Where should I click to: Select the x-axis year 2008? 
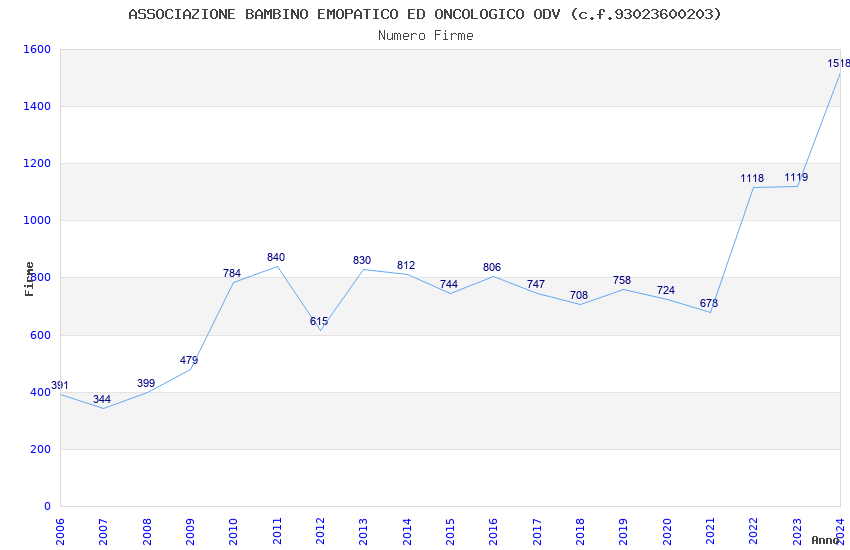click(x=146, y=532)
